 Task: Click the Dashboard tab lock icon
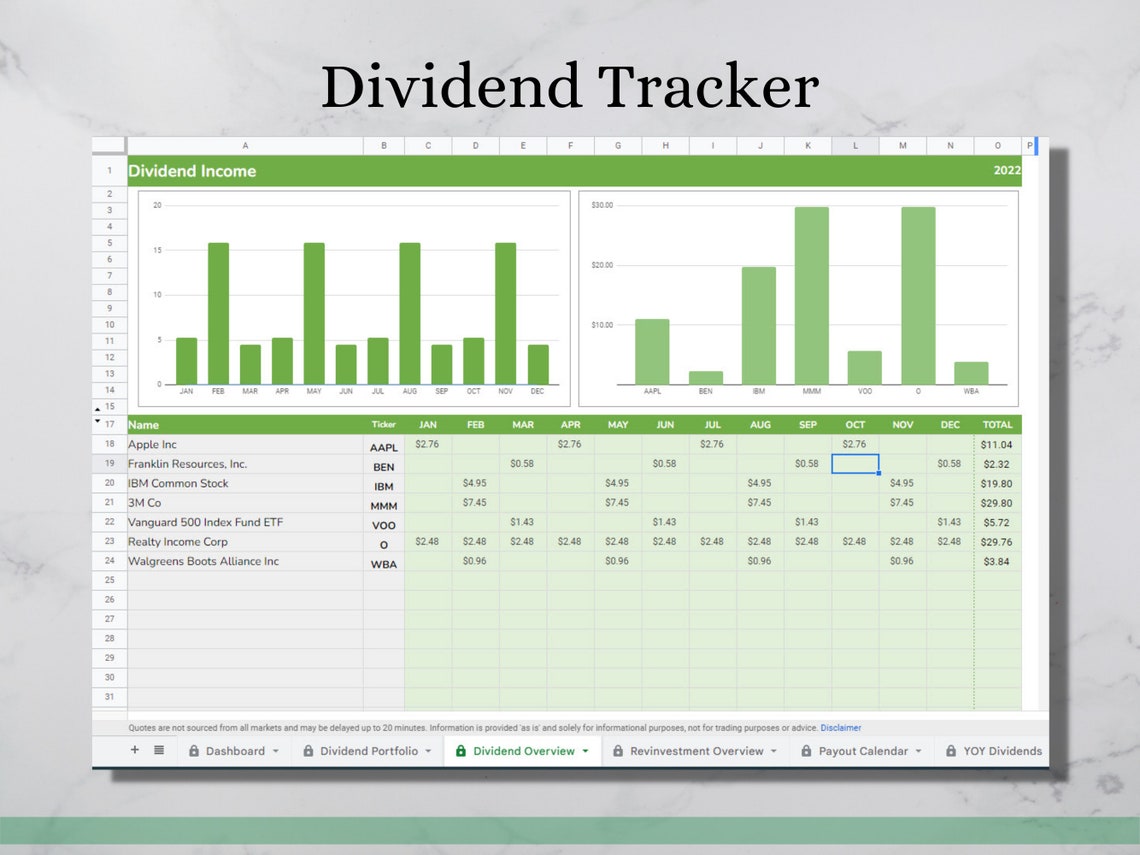193,750
